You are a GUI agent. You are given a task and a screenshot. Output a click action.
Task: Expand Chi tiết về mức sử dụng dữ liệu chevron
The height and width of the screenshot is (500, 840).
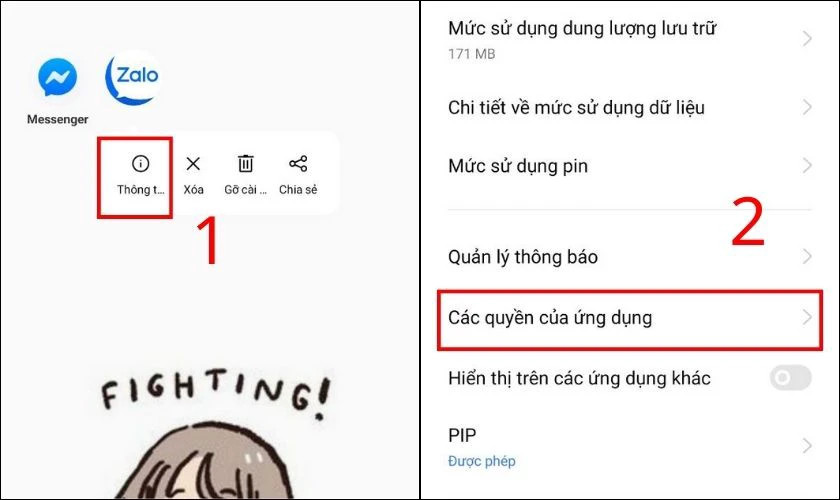click(x=807, y=107)
